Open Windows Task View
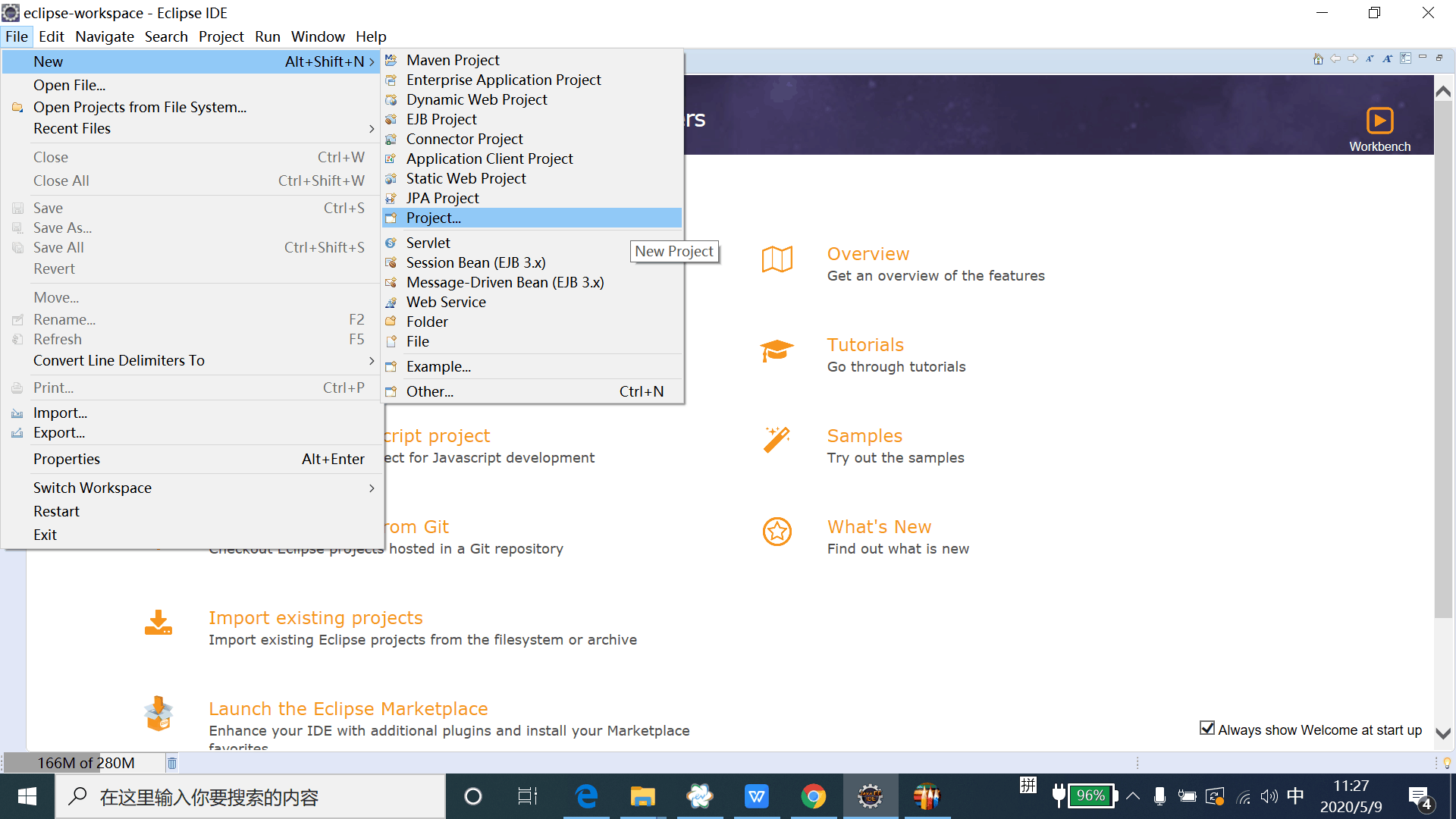This screenshot has width=1456, height=819. [528, 796]
